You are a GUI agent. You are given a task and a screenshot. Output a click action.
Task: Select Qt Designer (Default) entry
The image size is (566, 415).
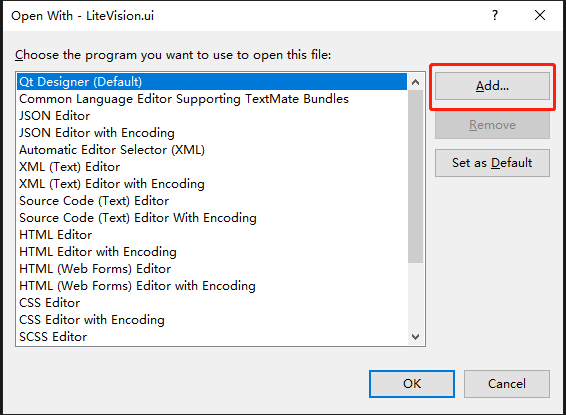(x=212, y=82)
